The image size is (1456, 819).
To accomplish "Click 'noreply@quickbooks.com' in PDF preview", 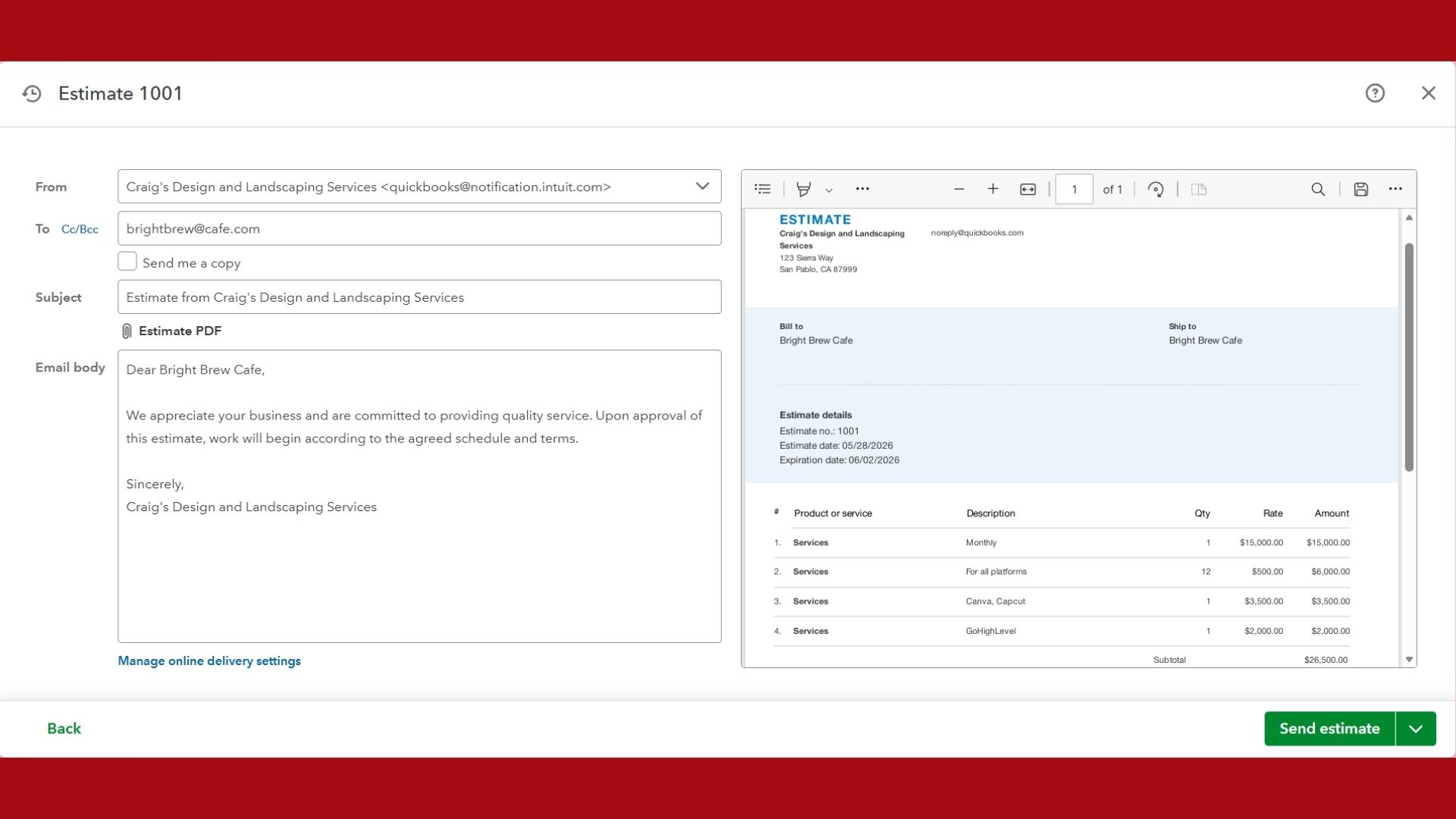I will [x=977, y=233].
